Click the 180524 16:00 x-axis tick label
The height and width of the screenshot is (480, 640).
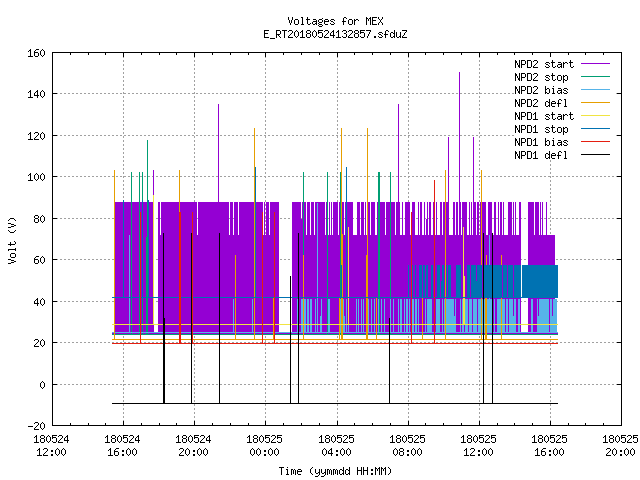(122, 446)
